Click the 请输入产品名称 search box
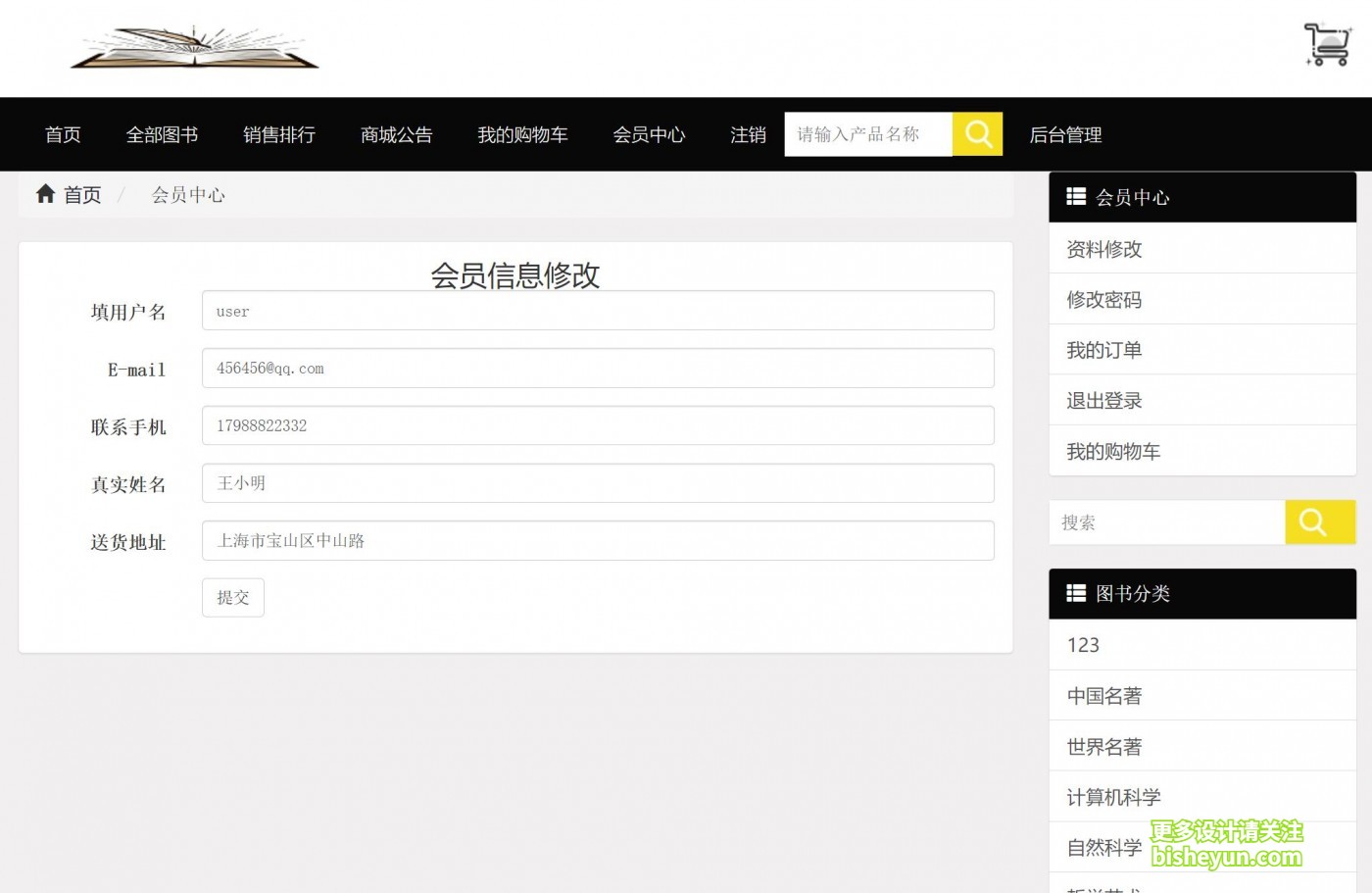This screenshot has width=1372, height=893. [867, 133]
